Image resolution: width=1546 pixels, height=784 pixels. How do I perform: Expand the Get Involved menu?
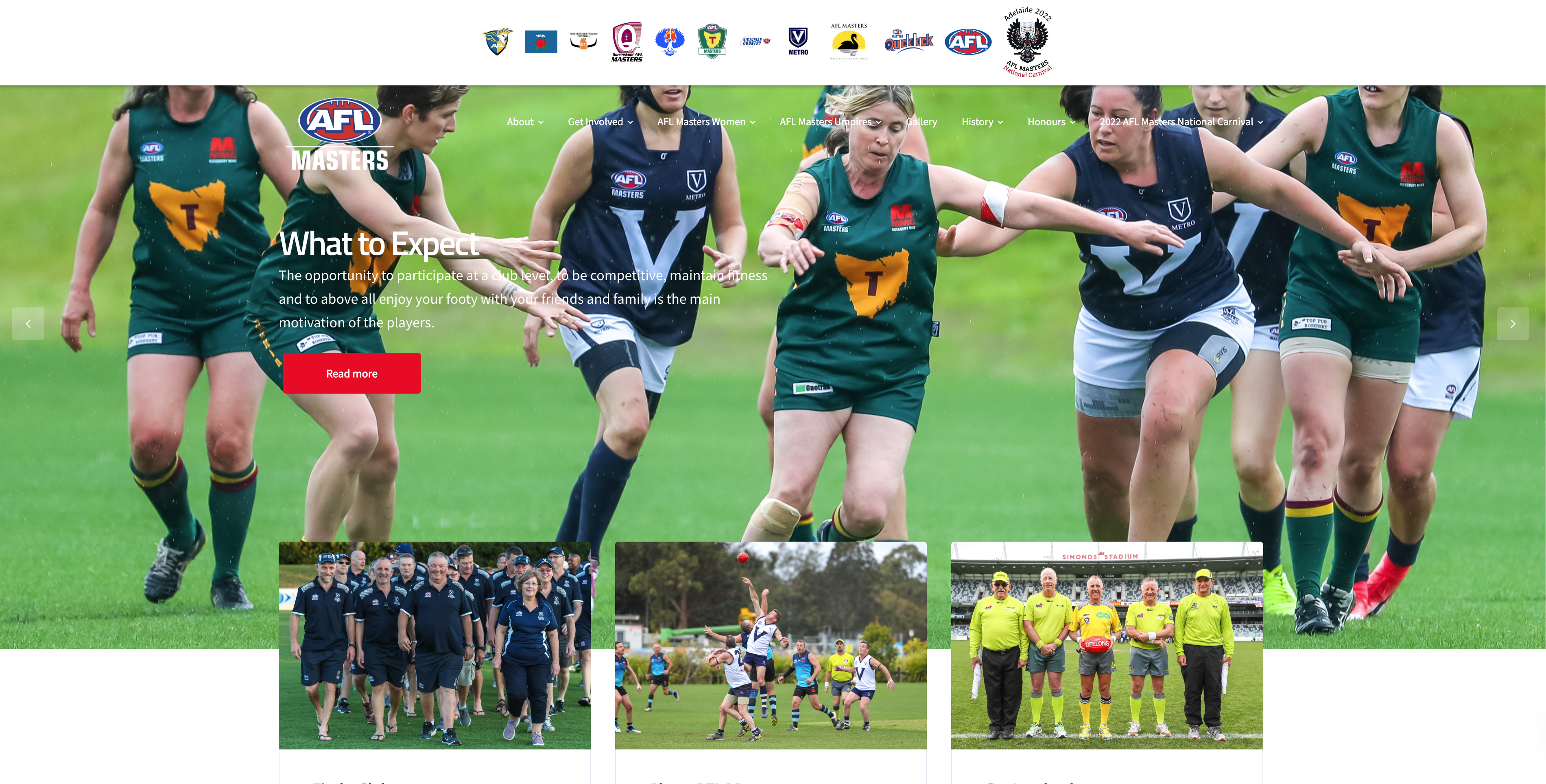pos(600,122)
